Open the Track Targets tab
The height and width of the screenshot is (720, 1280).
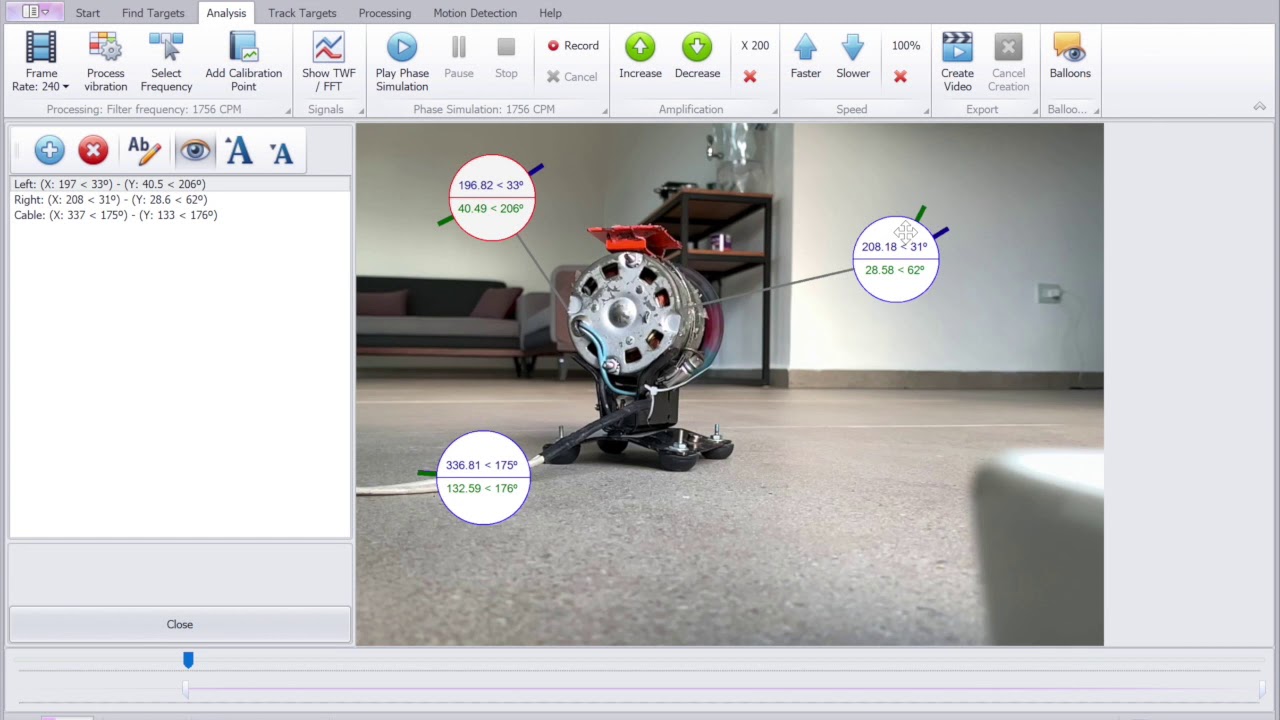point(302,13)
